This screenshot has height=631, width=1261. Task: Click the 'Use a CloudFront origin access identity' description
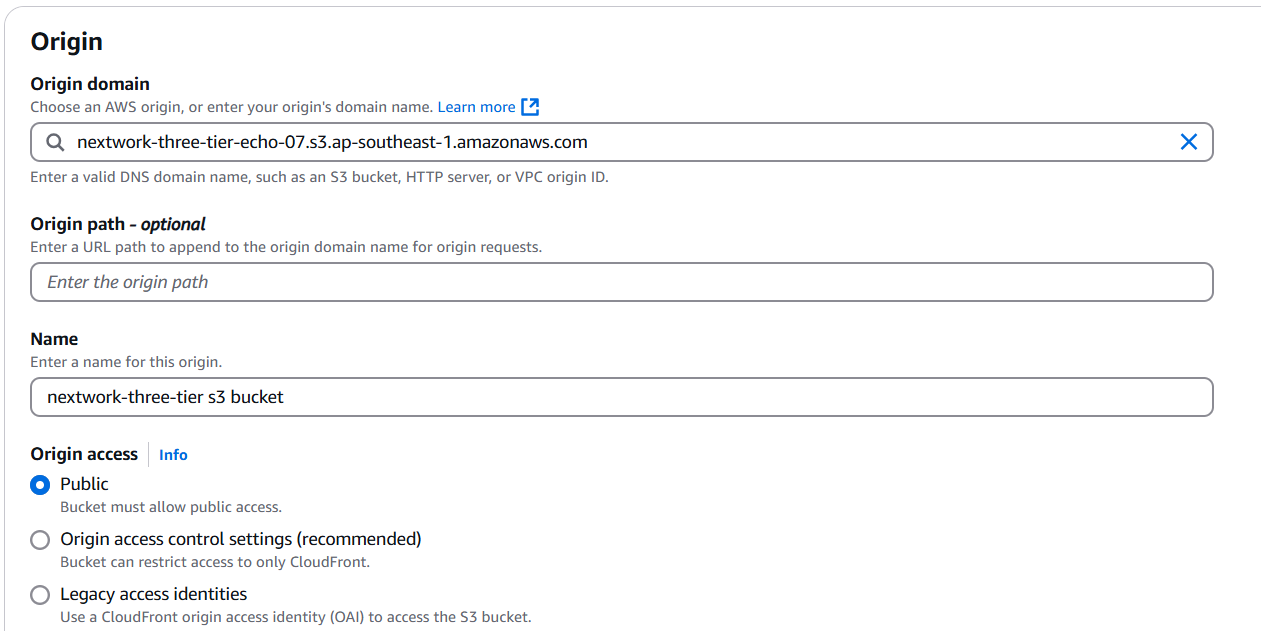pyautogui.click(x=295, y=617)
